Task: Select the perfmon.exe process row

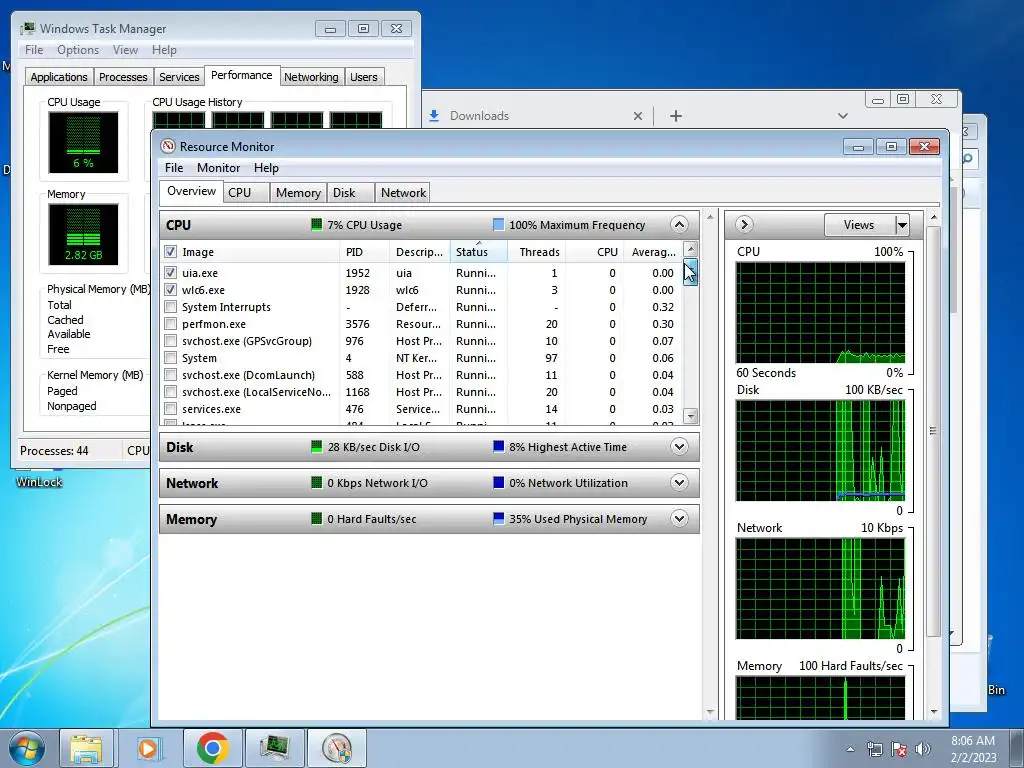Action: [x=421, y=324]
